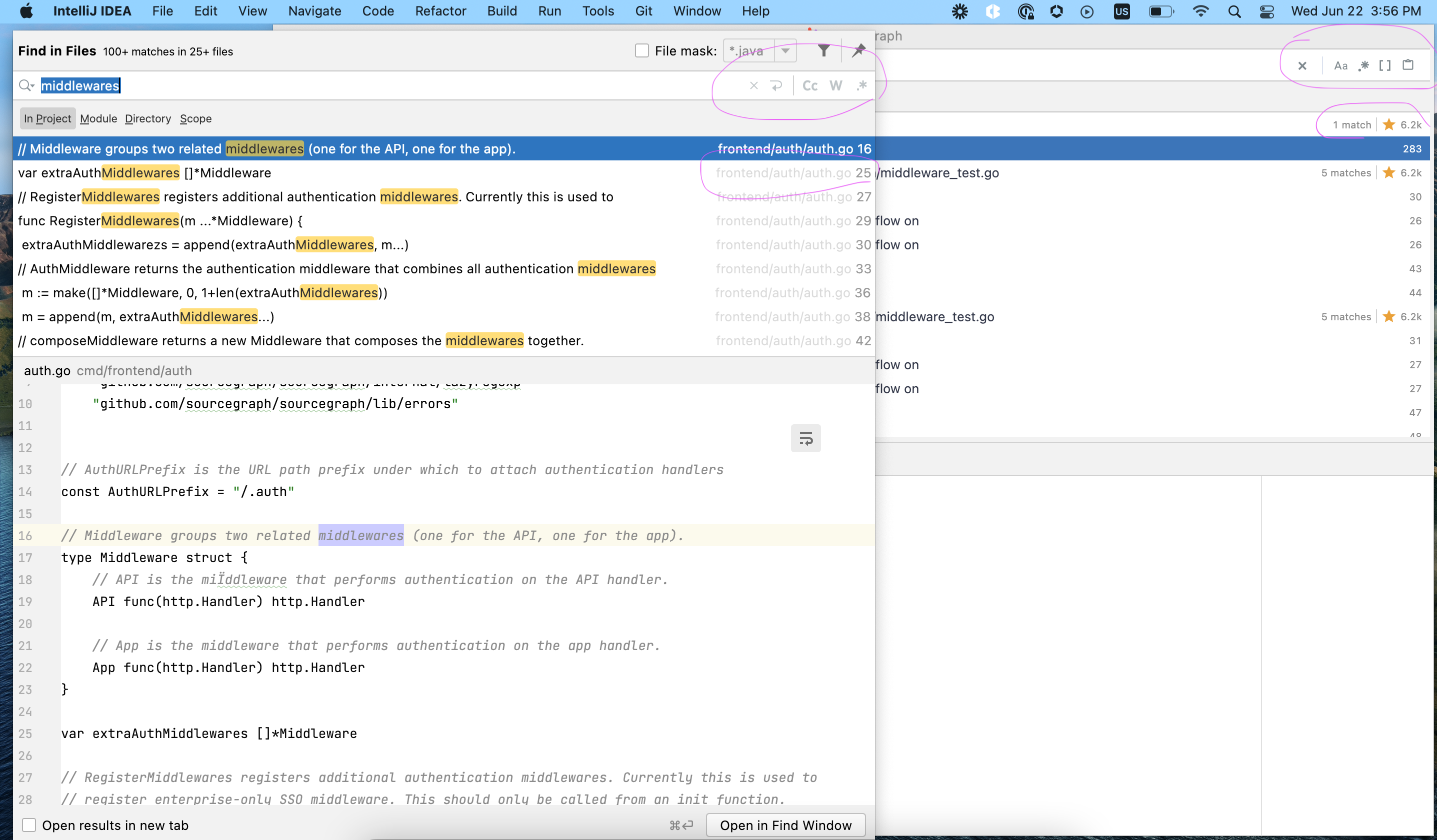Select result 'var extraAuthMiddlewares []*Middleware' line 25
Image resolution: width=1437 pixels, height=840 pixels.
tap(444, 173)
